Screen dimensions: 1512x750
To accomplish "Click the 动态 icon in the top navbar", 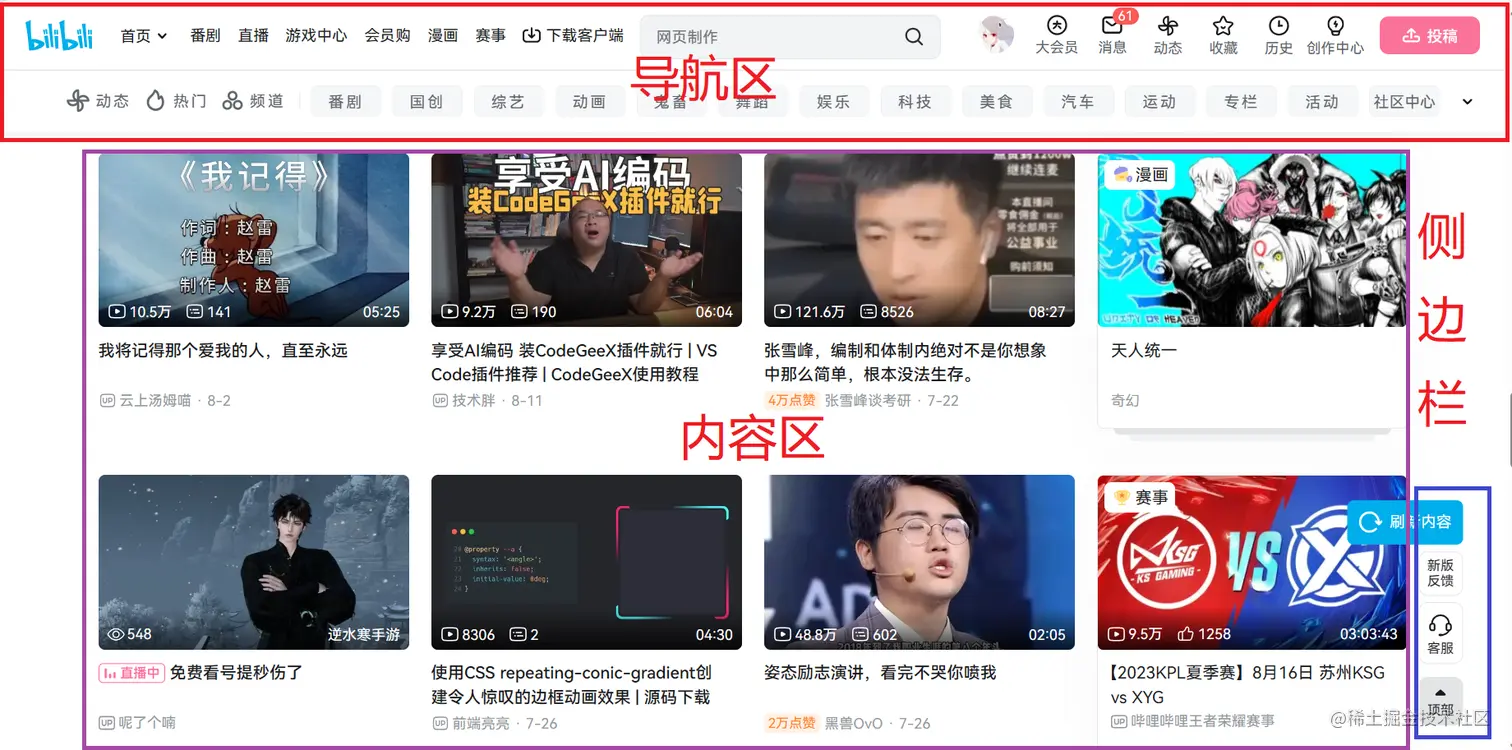I will 1167,34.
